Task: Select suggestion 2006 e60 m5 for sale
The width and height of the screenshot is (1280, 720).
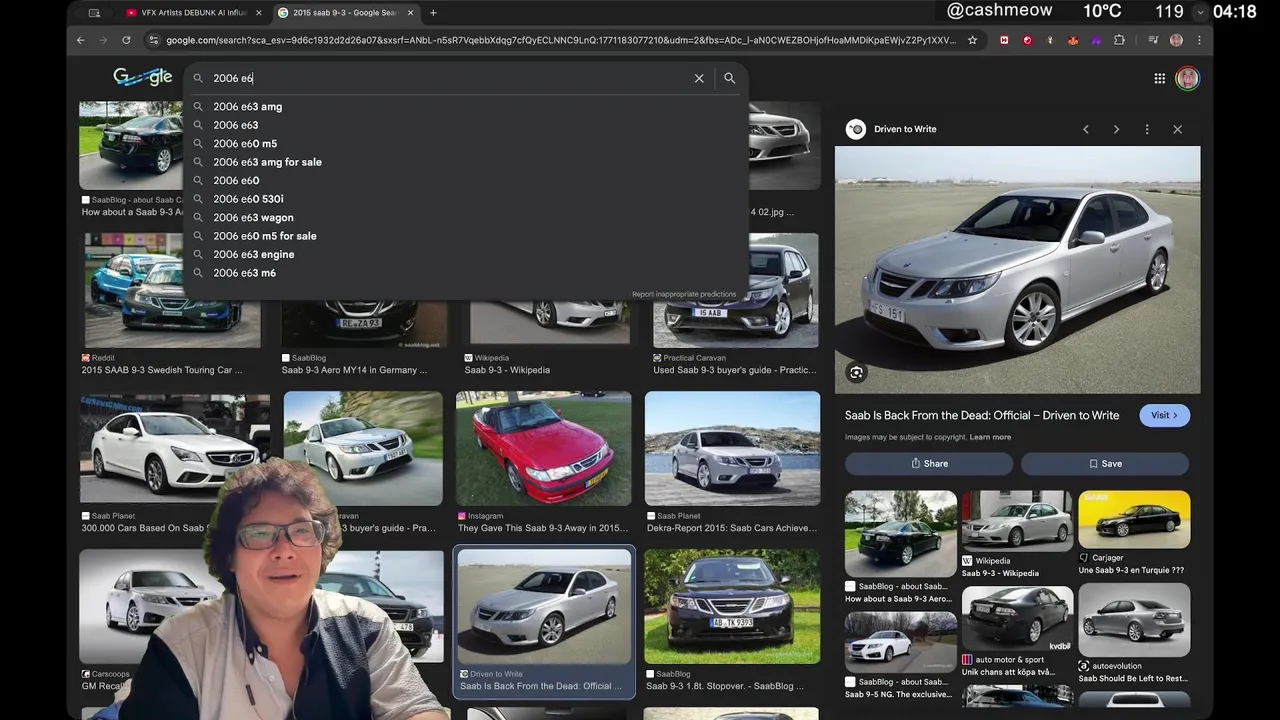Action: tap(264, 236)
